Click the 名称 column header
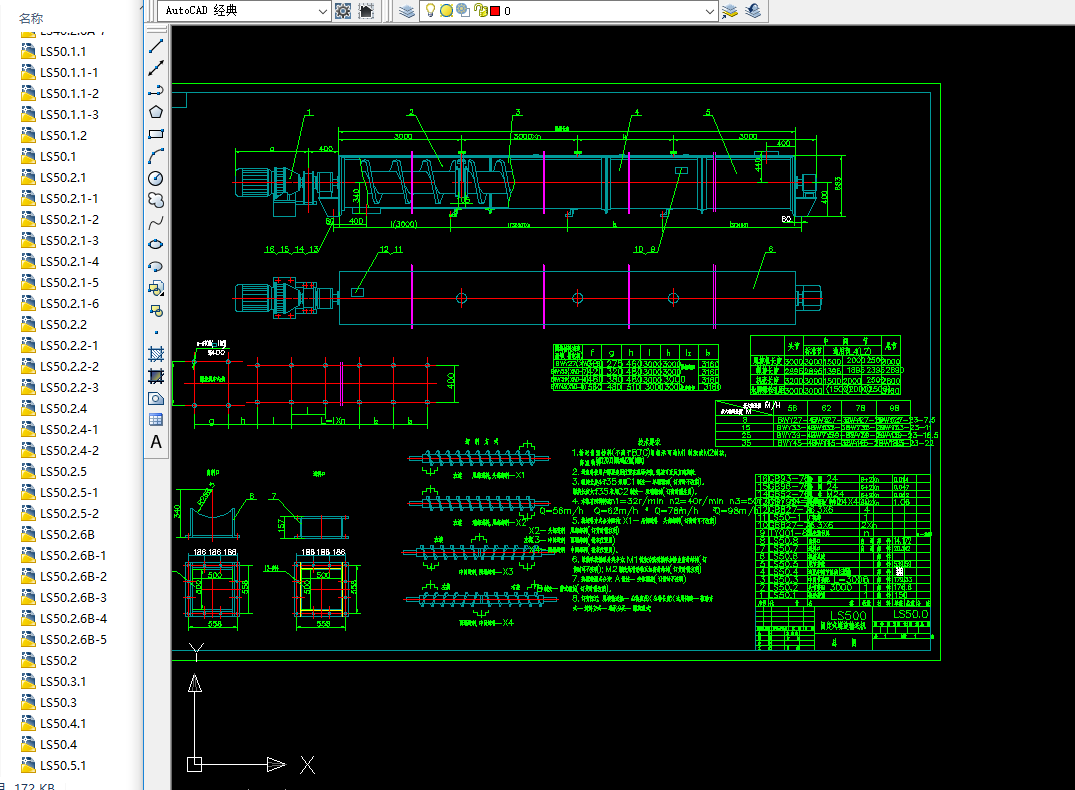The height and width of the screenshot is (790, 1075). pos(31,18)
